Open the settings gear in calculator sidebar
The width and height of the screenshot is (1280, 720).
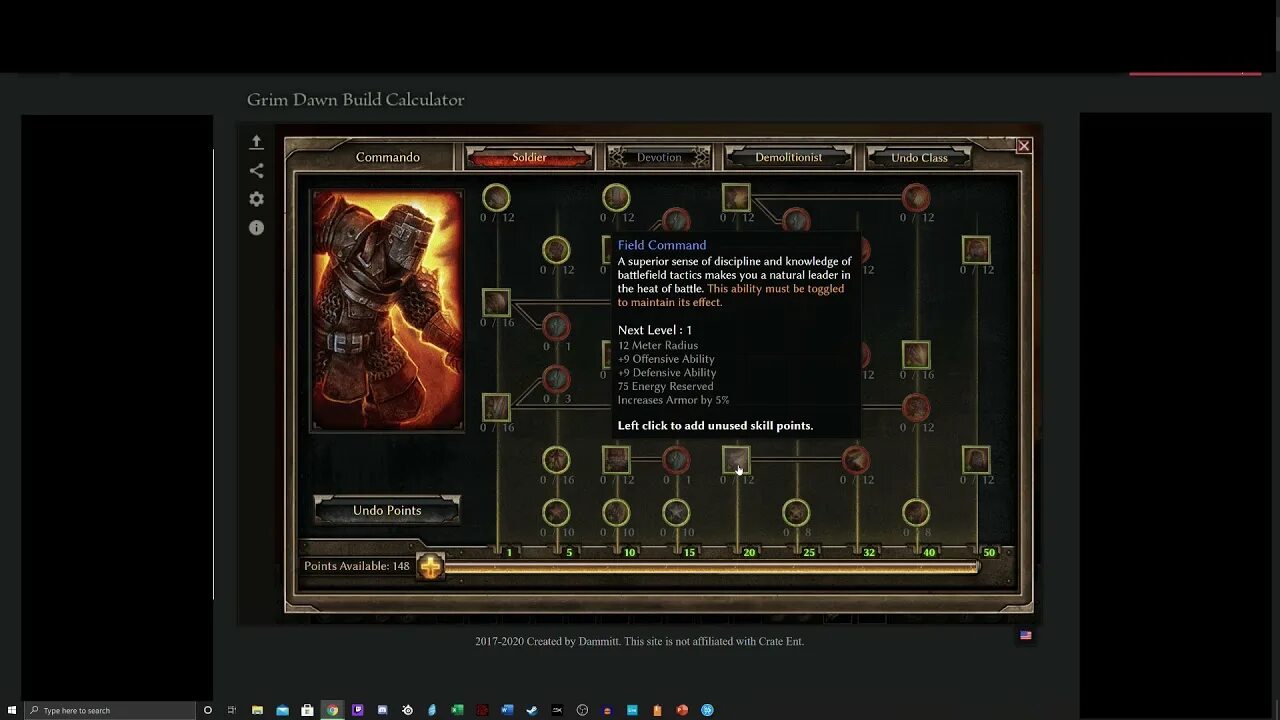[x=256, y=199]
